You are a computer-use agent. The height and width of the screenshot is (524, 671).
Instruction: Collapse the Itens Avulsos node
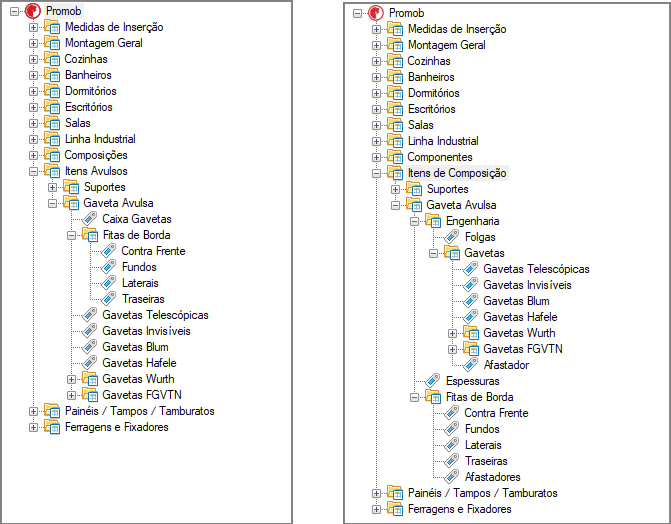[33, 171]
